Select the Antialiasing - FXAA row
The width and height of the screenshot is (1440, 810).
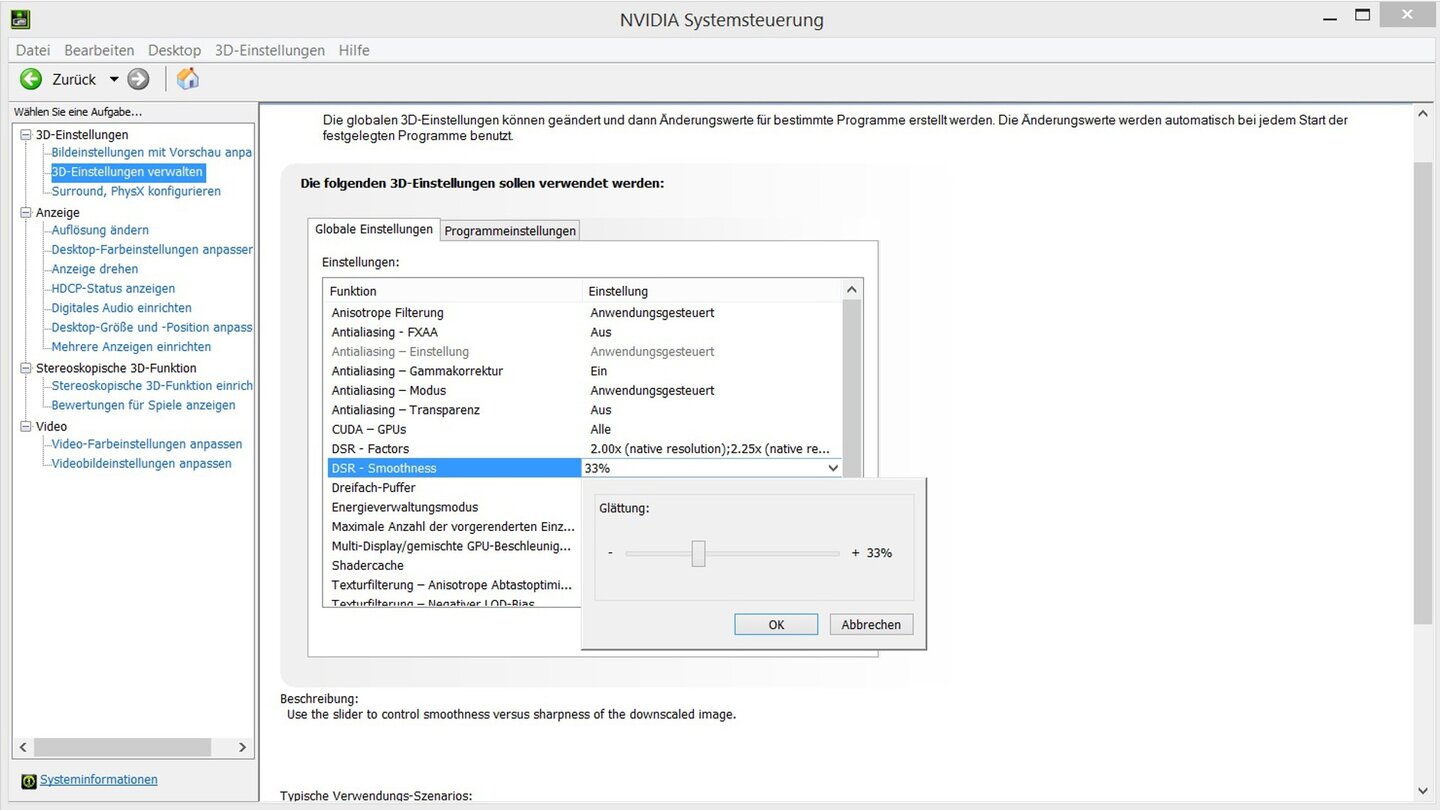[585, 332]
